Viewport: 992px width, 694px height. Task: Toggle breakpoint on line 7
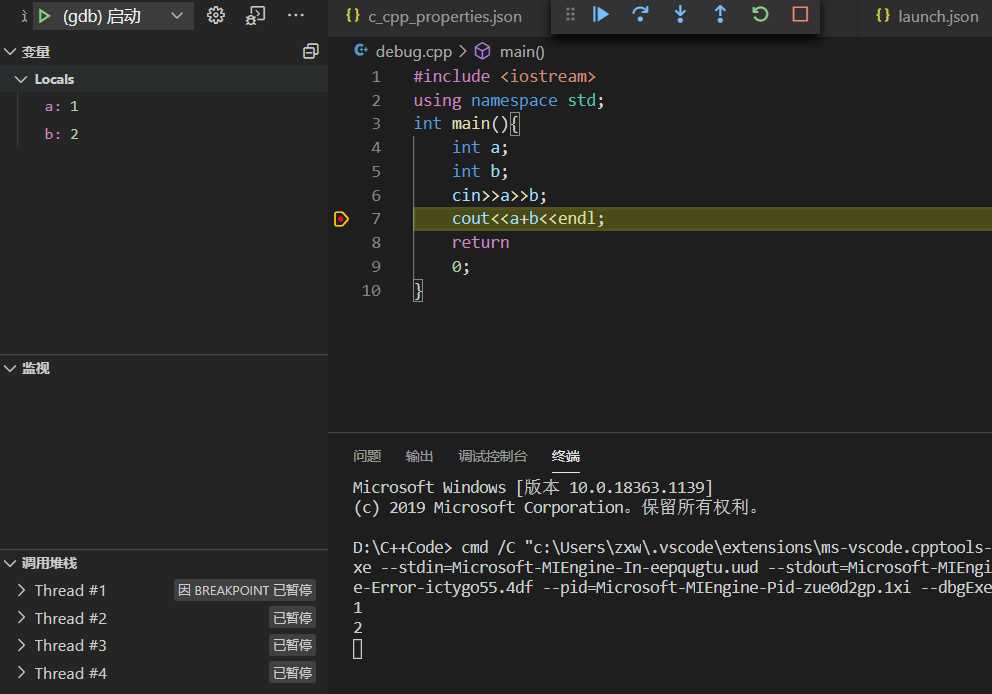[x=341, y=219]
